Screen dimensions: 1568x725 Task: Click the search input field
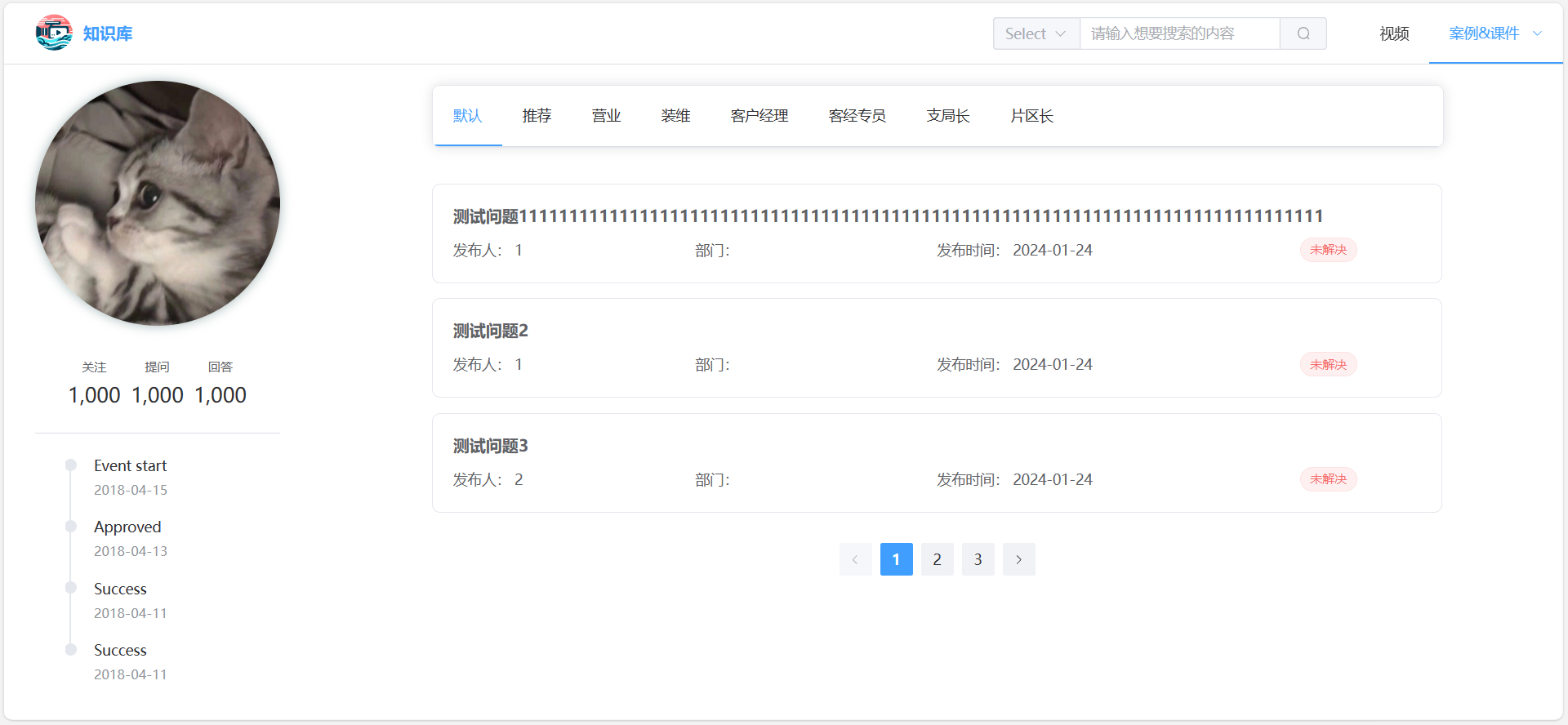[1178, 33]
